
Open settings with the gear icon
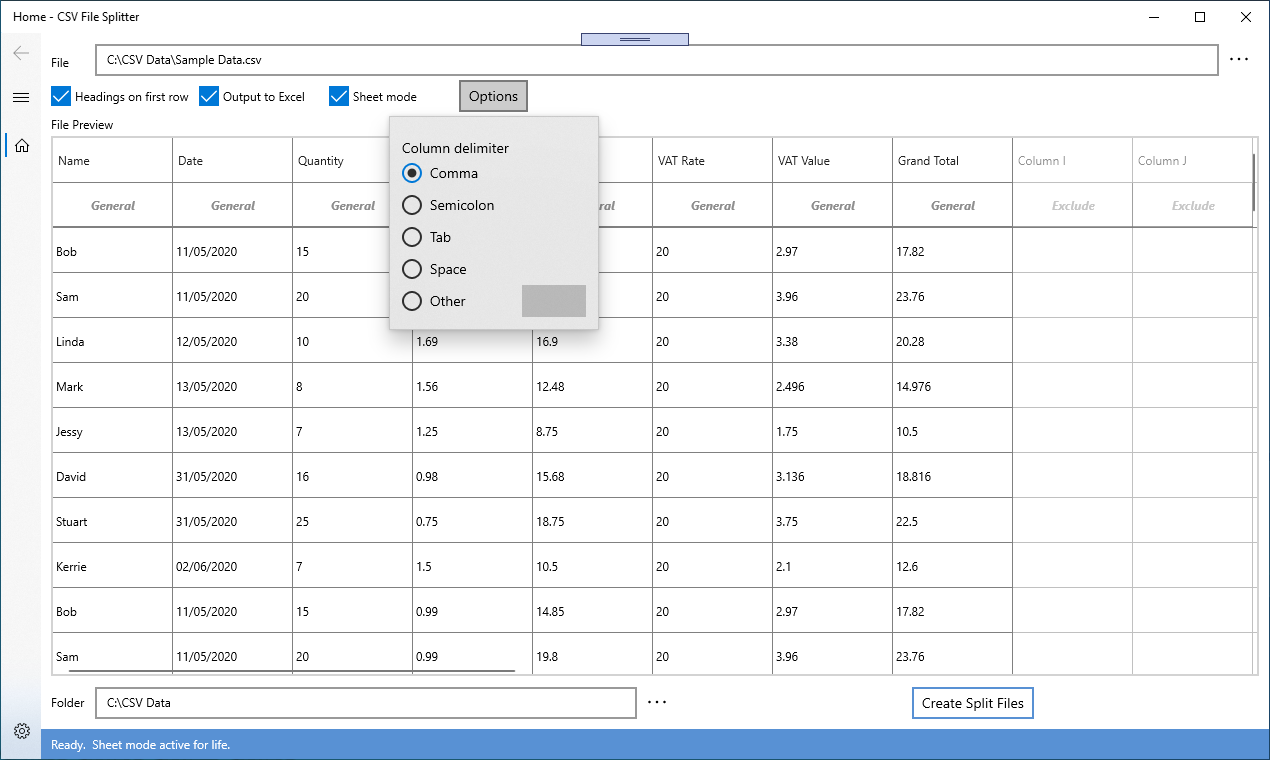click(x=21, y=731)
